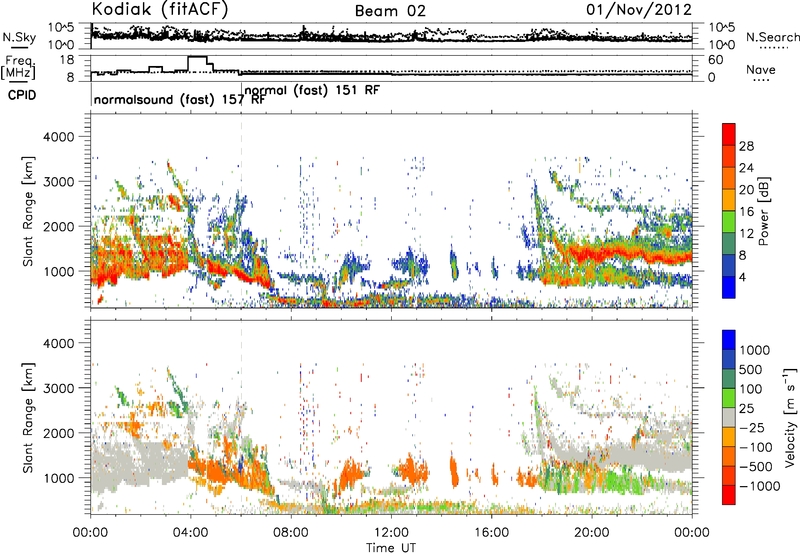
Task: Select the "CPID" row label
Action: [x=22, y=95]
